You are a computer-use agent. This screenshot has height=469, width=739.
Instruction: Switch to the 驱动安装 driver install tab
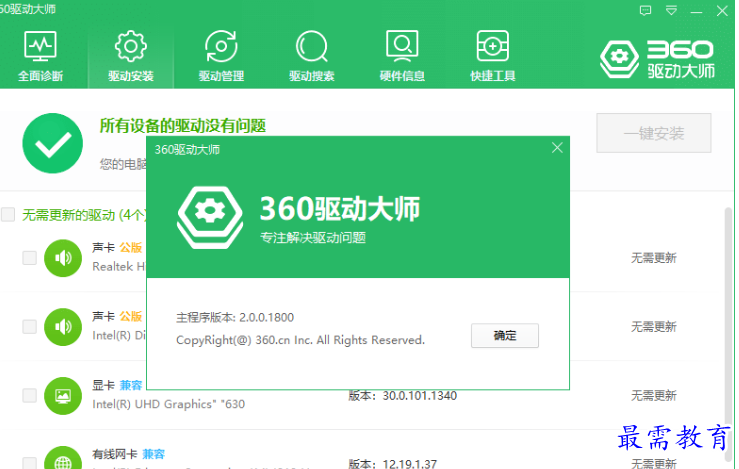(131, 57)
